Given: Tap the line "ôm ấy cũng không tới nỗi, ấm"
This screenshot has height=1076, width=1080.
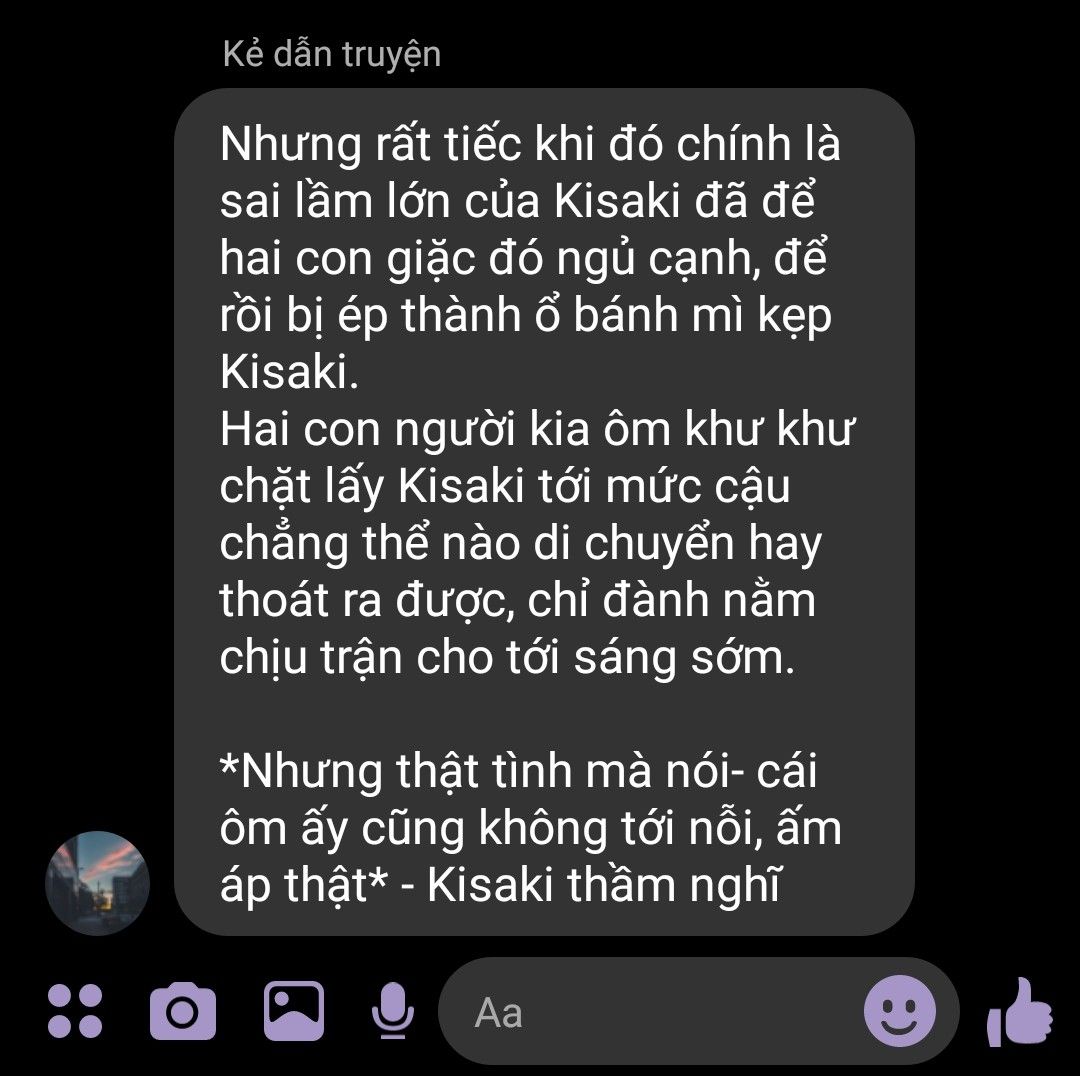Looking at the screenshot, I should (x=530, y=829).
